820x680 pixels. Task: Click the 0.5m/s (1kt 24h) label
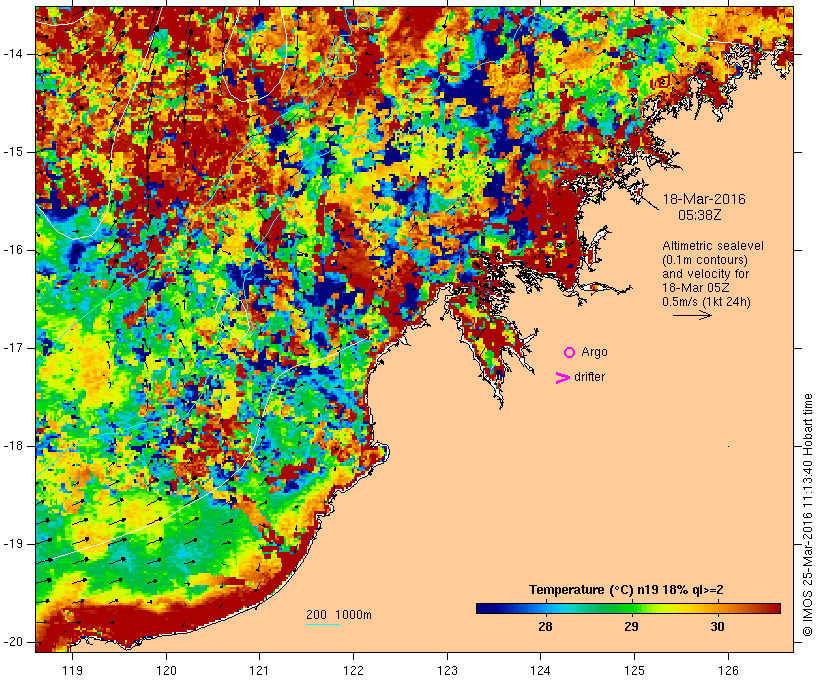(x=706, y=302)
